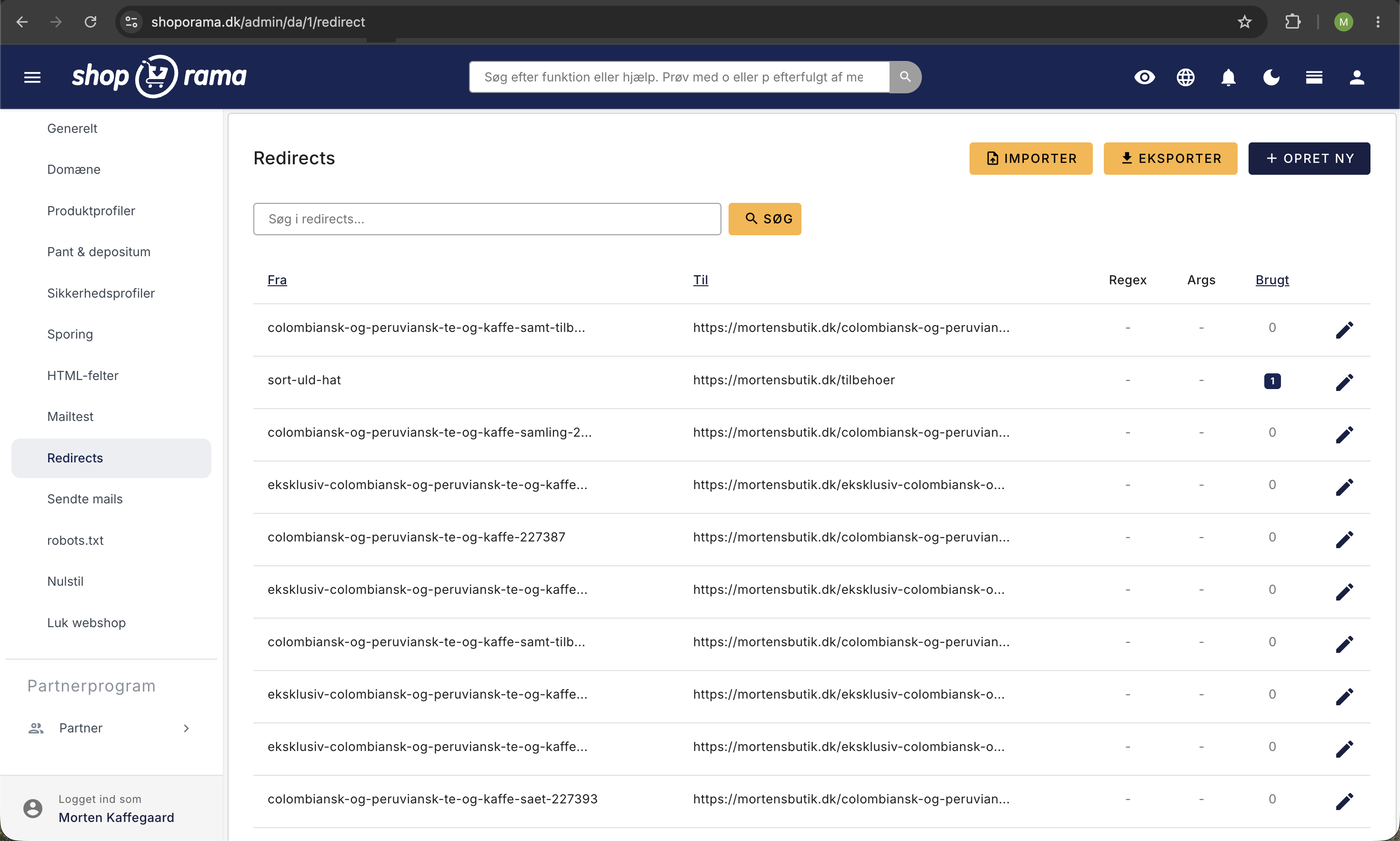Sort by the Fra column header
1400x841 pixels.
click(277, 280)
